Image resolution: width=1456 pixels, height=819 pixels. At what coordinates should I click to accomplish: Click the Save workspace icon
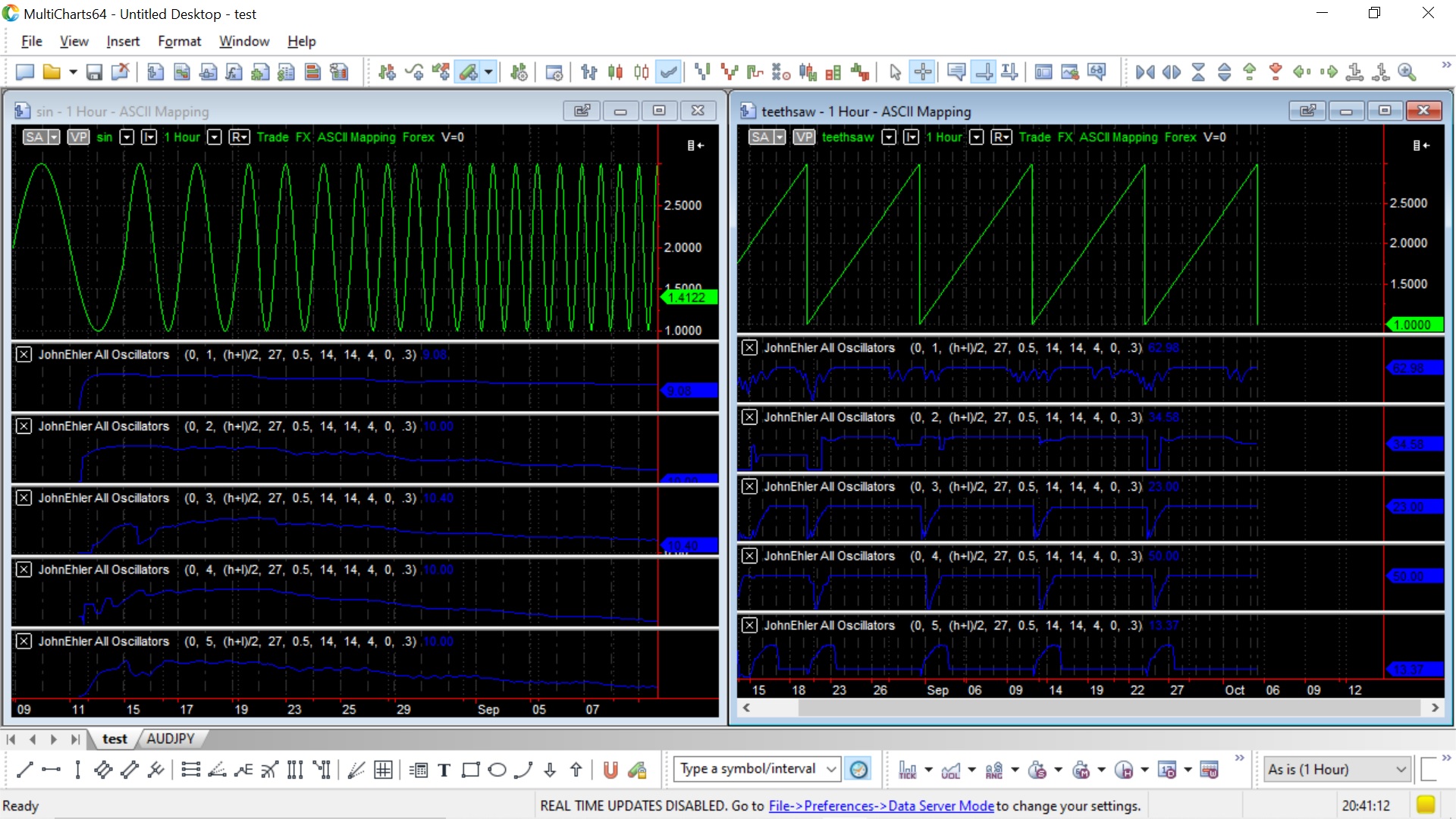click(94, 72)
